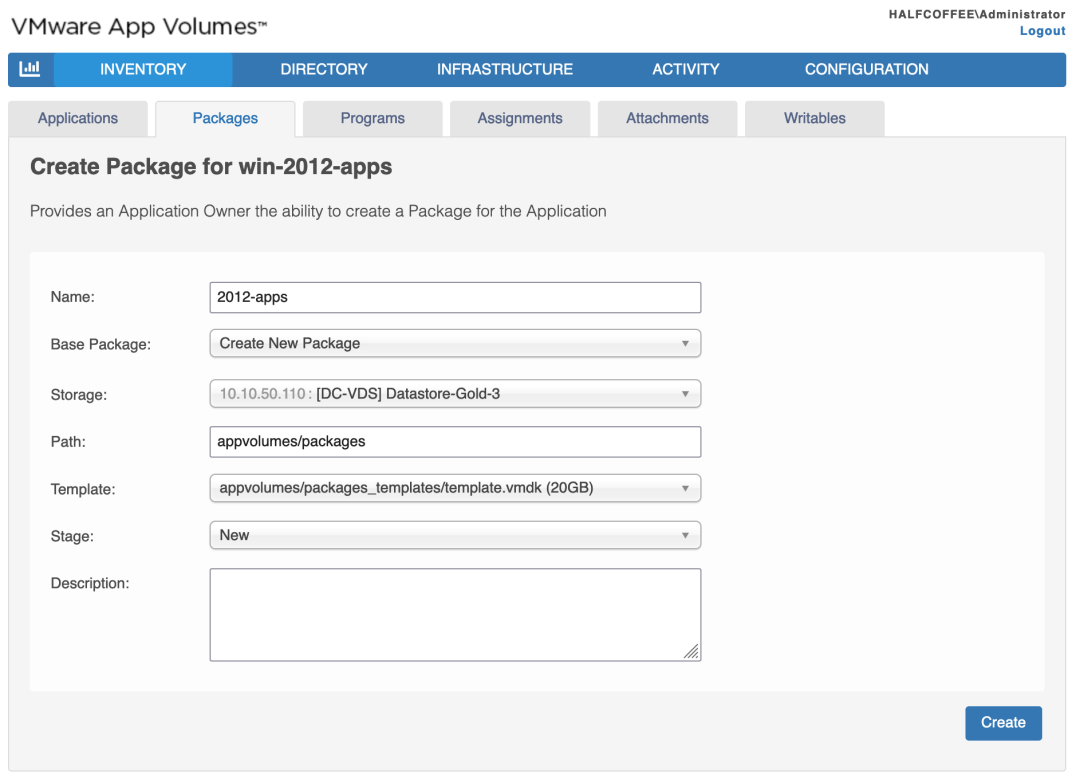Switch to the Writables tab
This screenshot has height=779, width=1080.
coord(815,118)
